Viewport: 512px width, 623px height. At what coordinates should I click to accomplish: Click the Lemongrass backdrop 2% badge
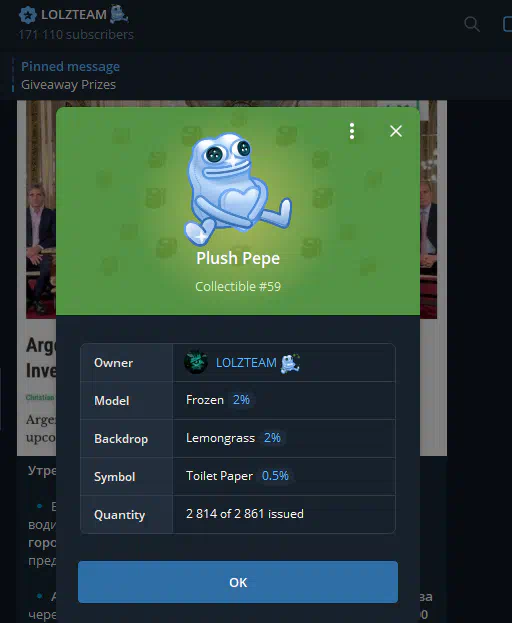tap(272, 438)
